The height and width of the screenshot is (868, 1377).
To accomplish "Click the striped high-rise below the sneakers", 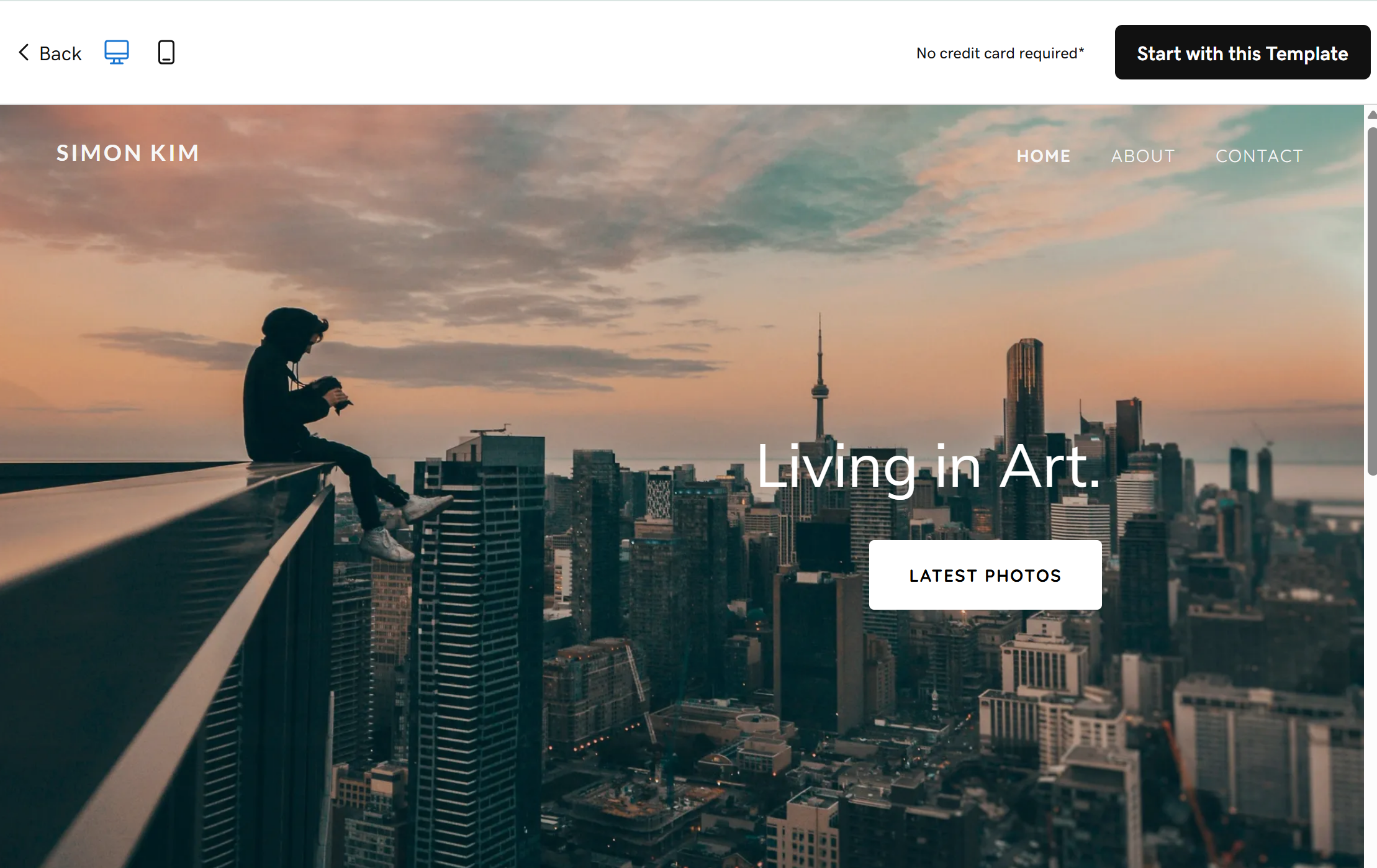I will tap(472, 652).
